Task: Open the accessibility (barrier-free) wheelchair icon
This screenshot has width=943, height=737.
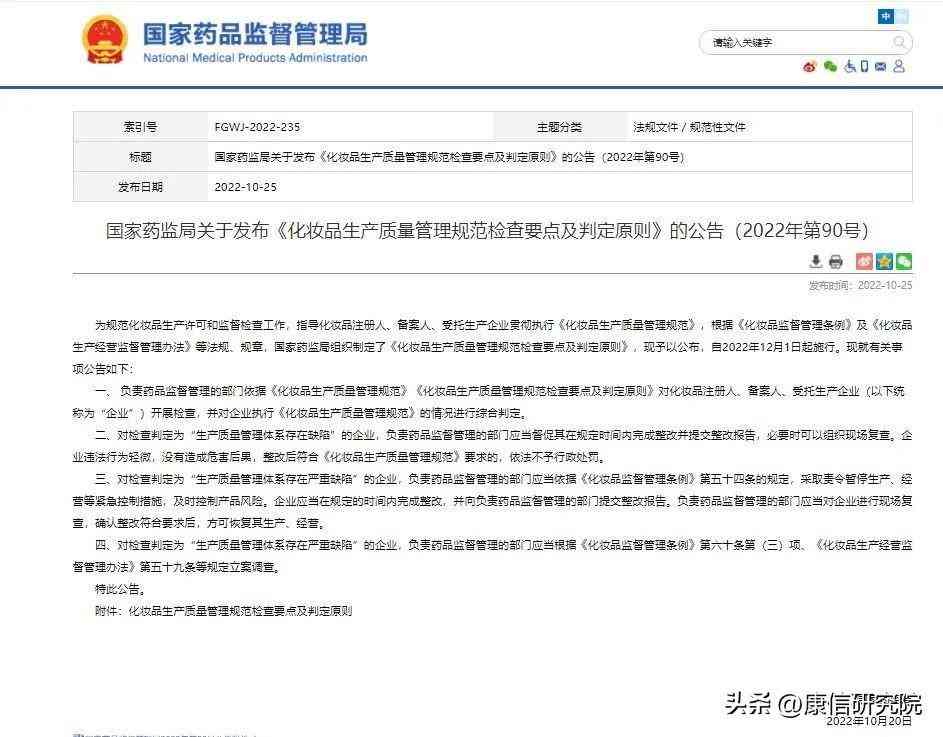Action: 850,65
